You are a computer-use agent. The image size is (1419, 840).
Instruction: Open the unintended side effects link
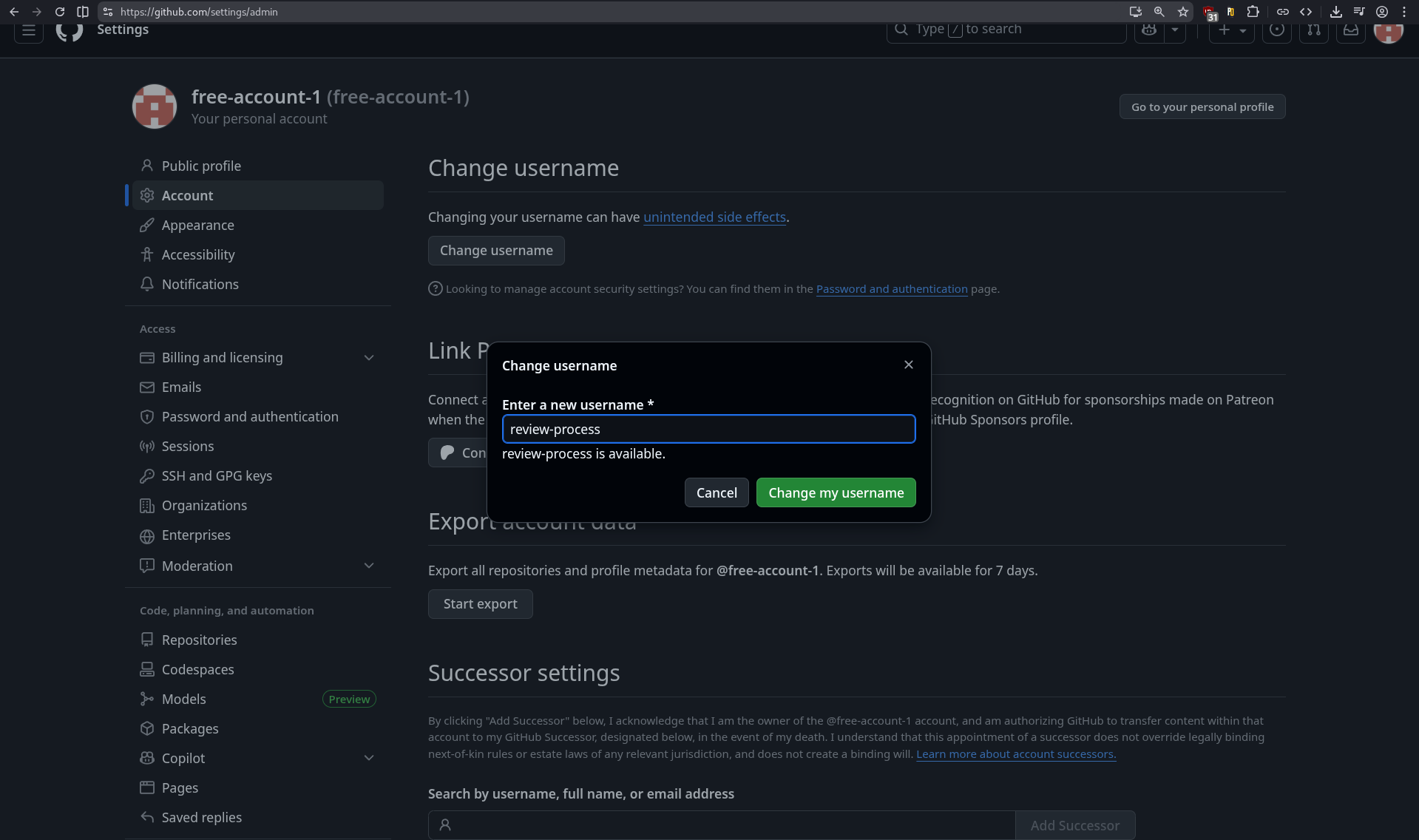(714, 217)
